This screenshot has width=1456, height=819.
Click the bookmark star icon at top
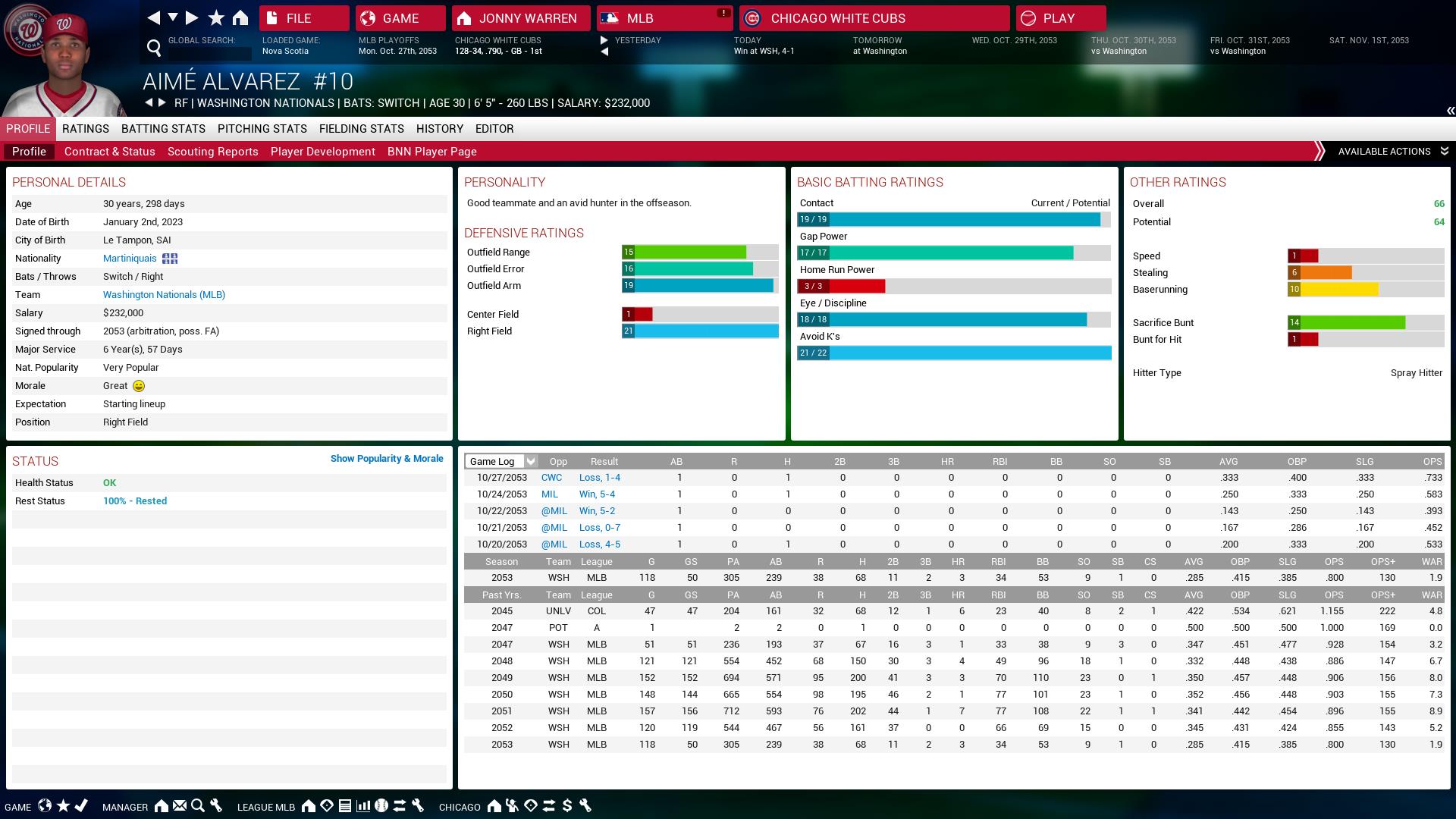click(x=216, y=17)
